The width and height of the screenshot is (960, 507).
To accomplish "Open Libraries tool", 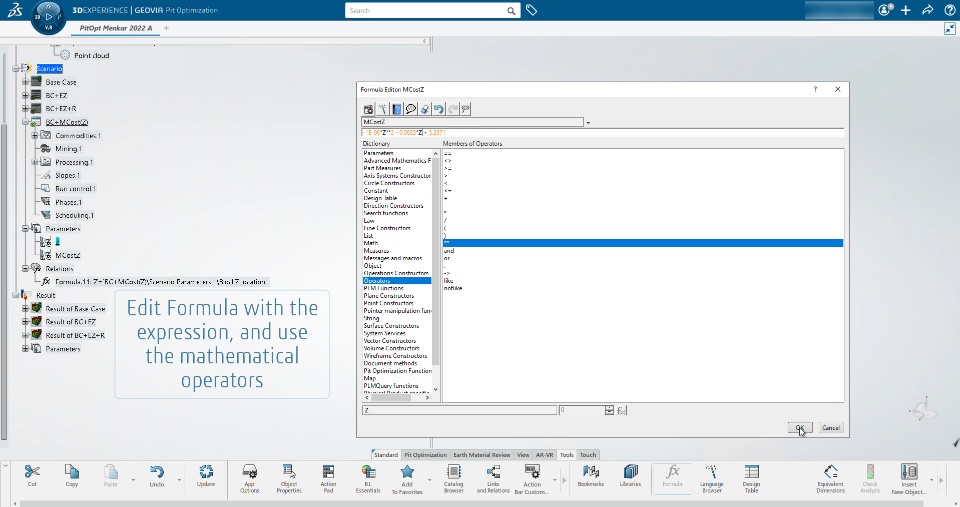I will tap(630, 475).
